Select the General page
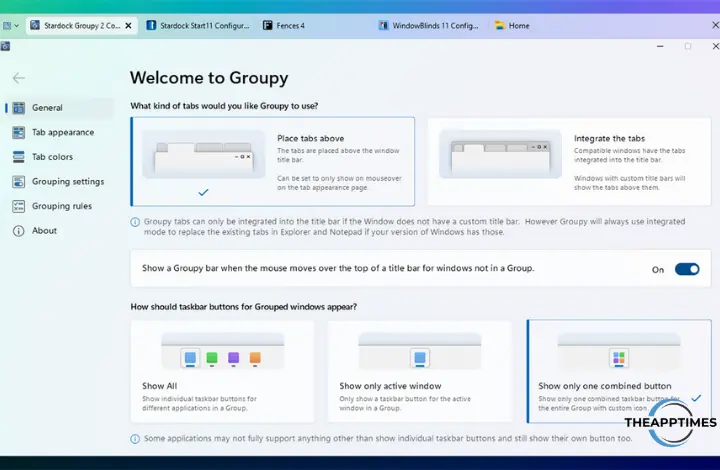The width and height of the screenshot is (720, 470). pos(59,108)
